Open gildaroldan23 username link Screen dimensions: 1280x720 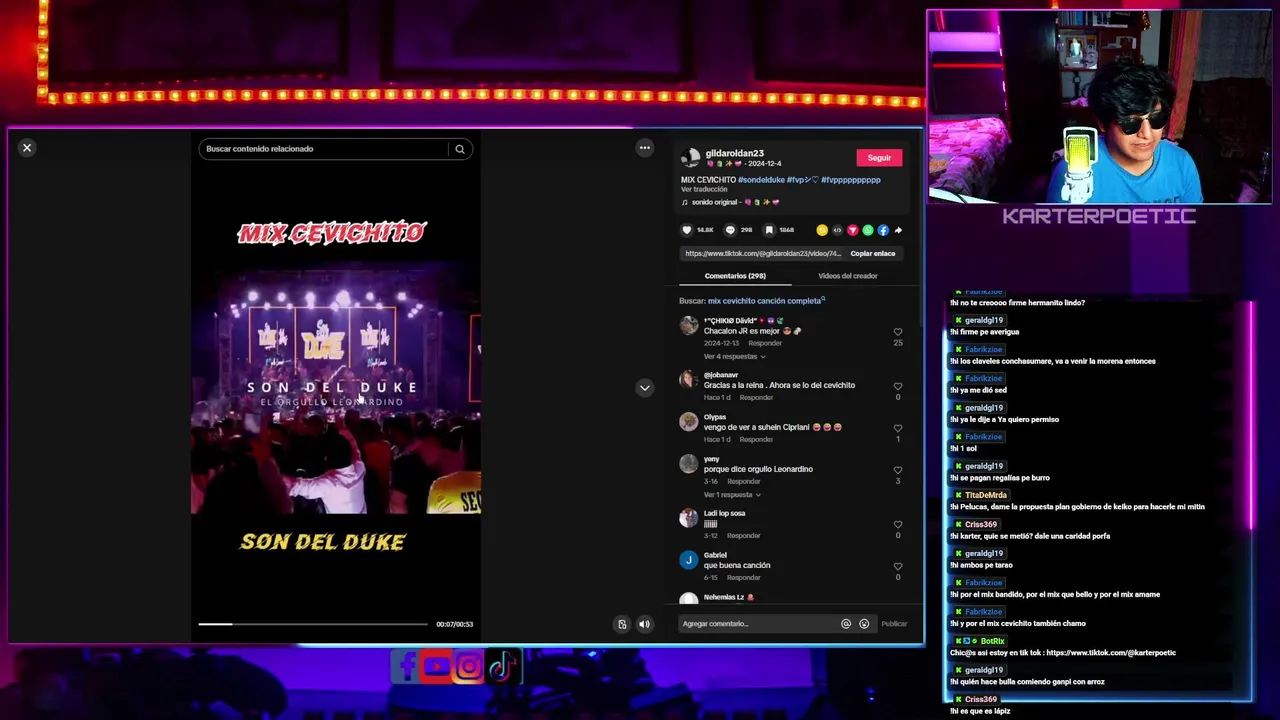[734, 154]
